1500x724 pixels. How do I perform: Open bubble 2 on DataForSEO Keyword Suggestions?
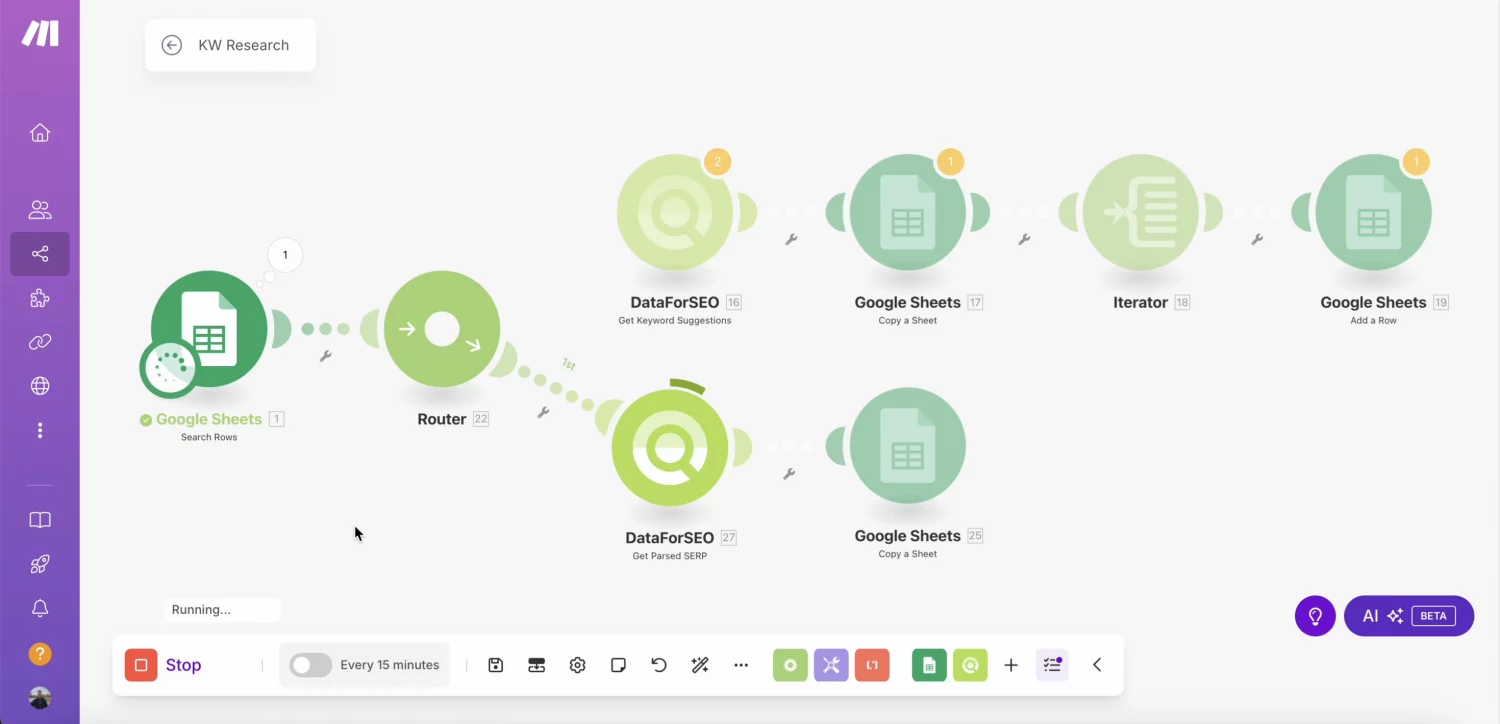718,161
